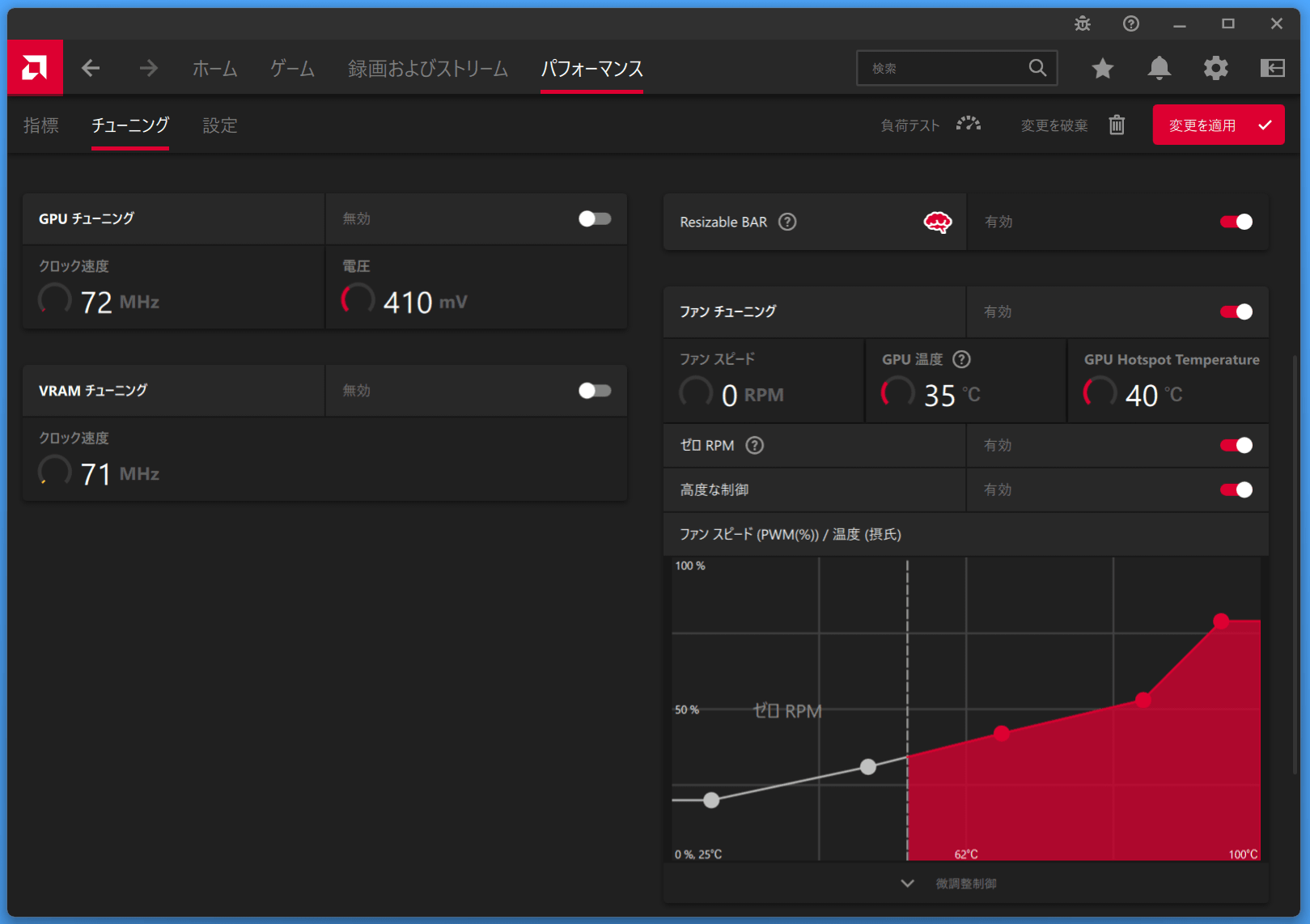This screenshot has height=924, width=1310.
Task: Click the AMD logo home icon
Action: tap(35, 68)
